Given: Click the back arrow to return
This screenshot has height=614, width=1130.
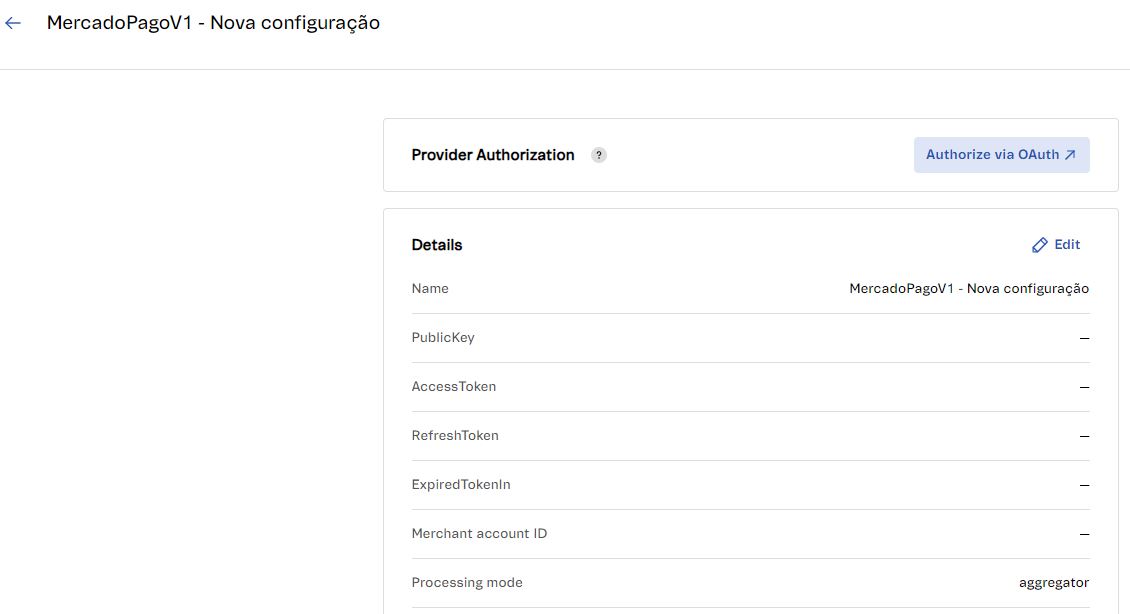Looking at the screenshot, I should [x=12, y=22].
